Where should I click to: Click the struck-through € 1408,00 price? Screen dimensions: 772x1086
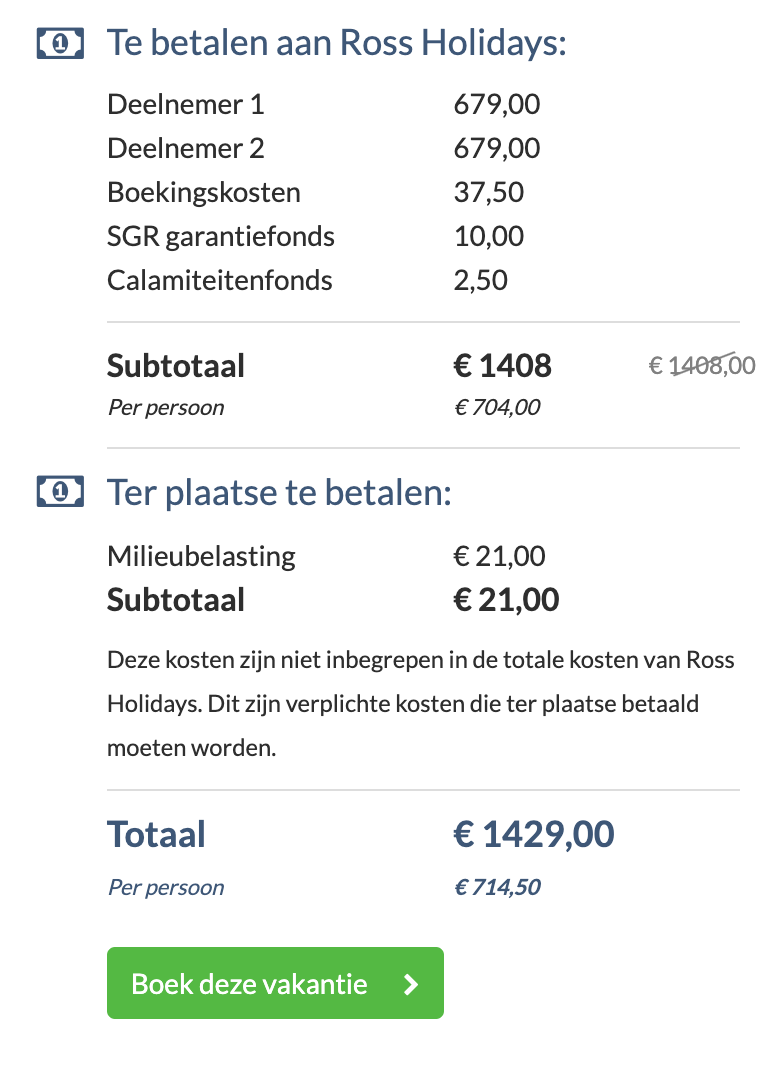(x=702, y=364)
